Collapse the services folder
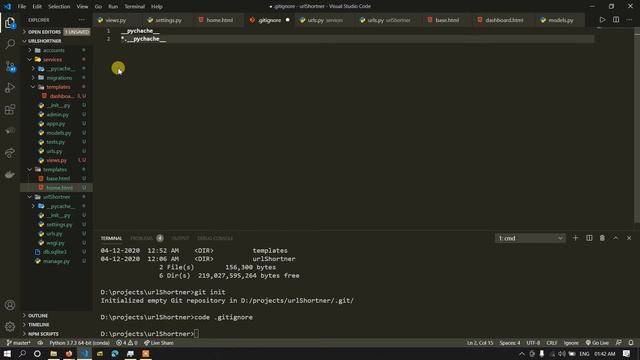This screenshot has width=640, height=360. tap(52, 60)
